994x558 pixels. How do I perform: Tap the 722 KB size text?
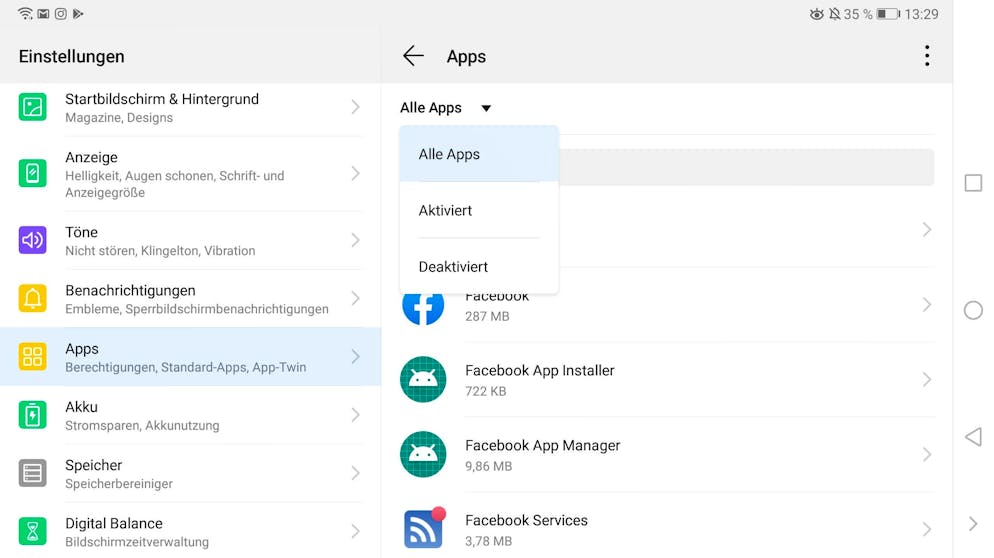pyautogui.click(x=486, y=391)
